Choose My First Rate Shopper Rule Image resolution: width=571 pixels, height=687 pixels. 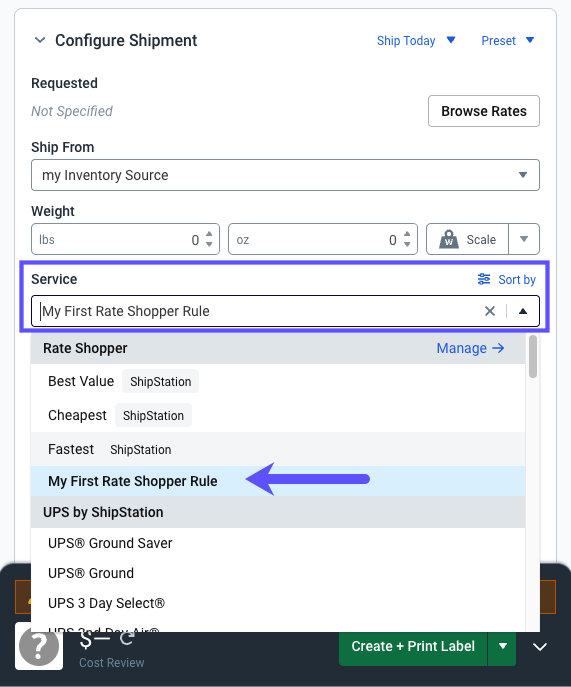tap(278, 481)
